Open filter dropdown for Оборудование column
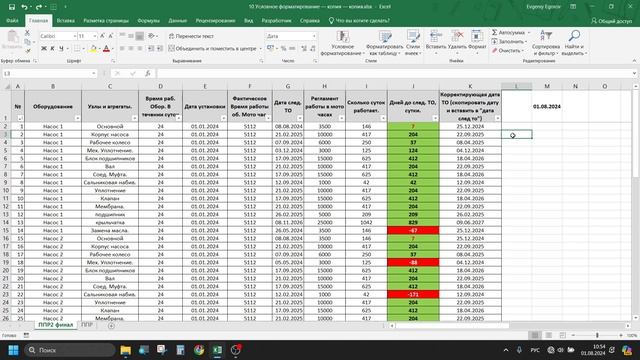The image size is (640, 360). [x=78, y=118]
